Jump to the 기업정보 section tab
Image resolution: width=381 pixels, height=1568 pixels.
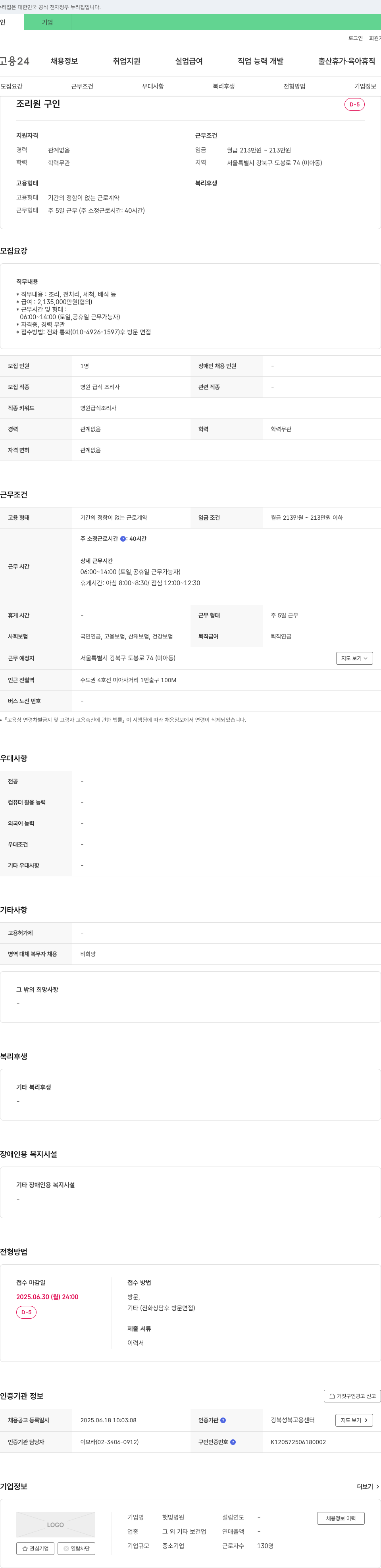[x=365, y=87]
